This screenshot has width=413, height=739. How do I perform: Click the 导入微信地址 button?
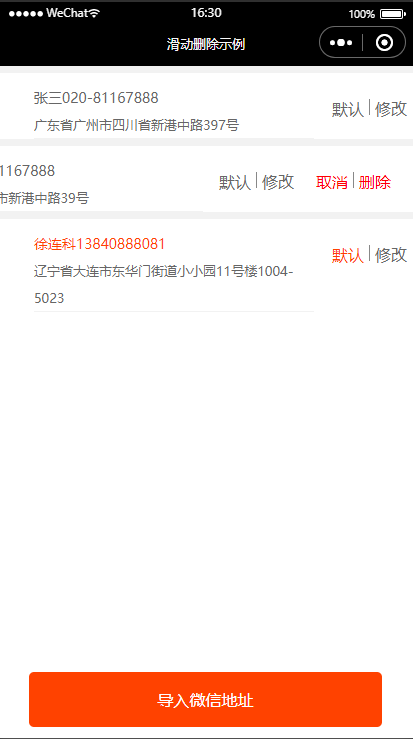point(206,699)
